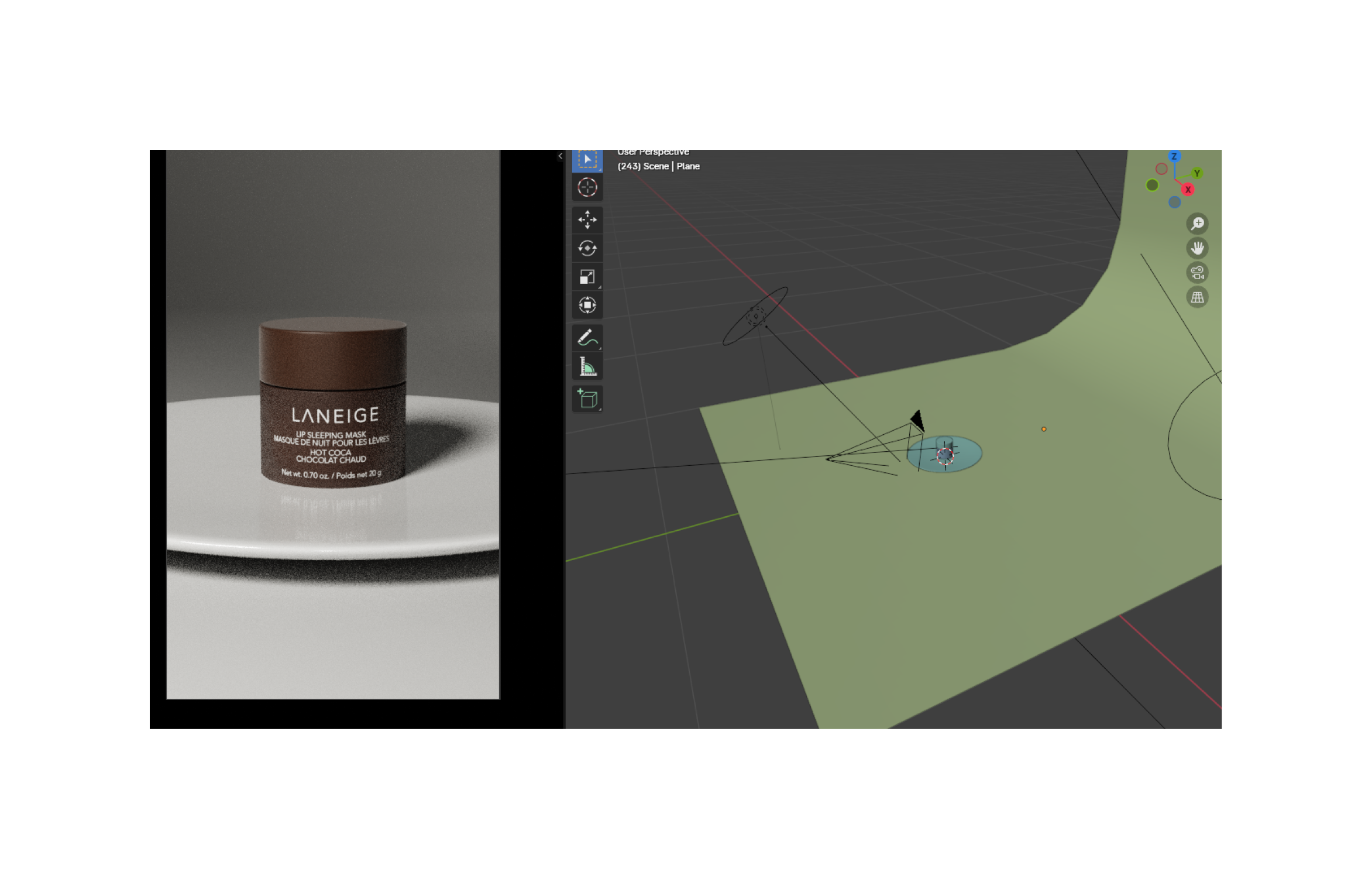Select the Add Cube tool

point(587,399)
